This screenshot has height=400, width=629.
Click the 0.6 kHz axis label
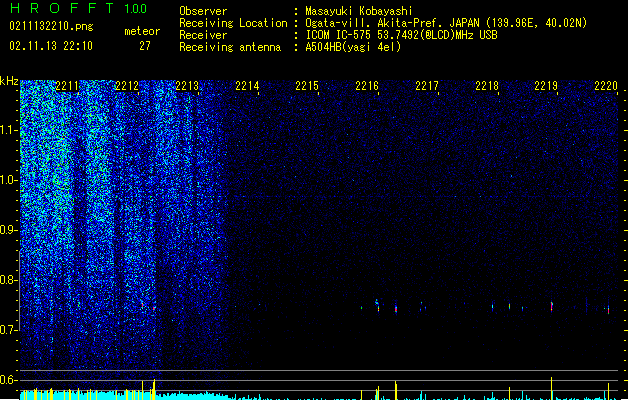click(8, 380)
